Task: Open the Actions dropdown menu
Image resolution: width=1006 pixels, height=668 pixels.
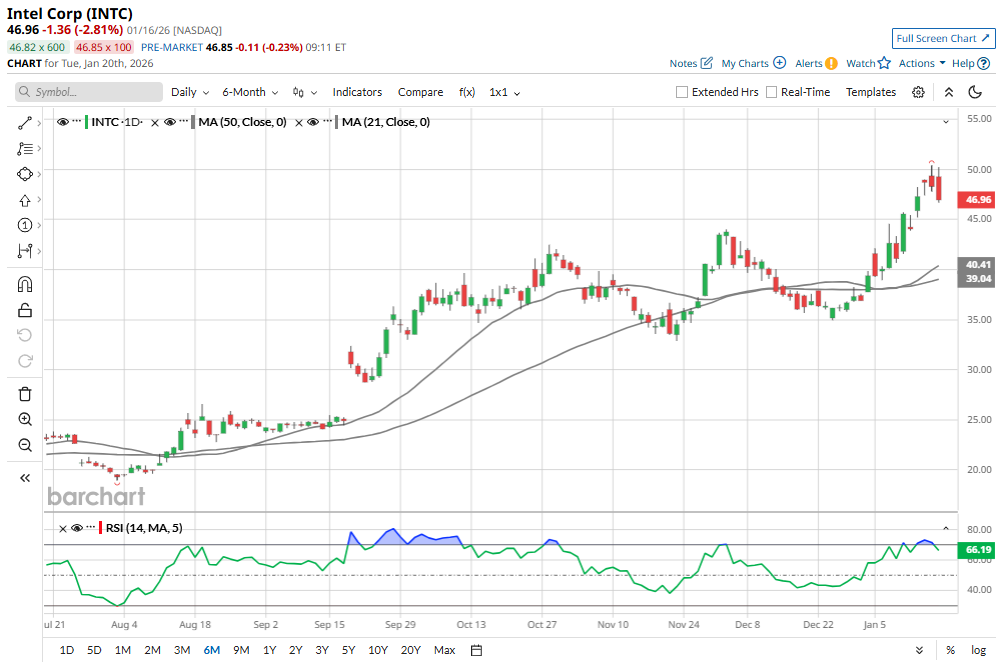Action: 922,63
